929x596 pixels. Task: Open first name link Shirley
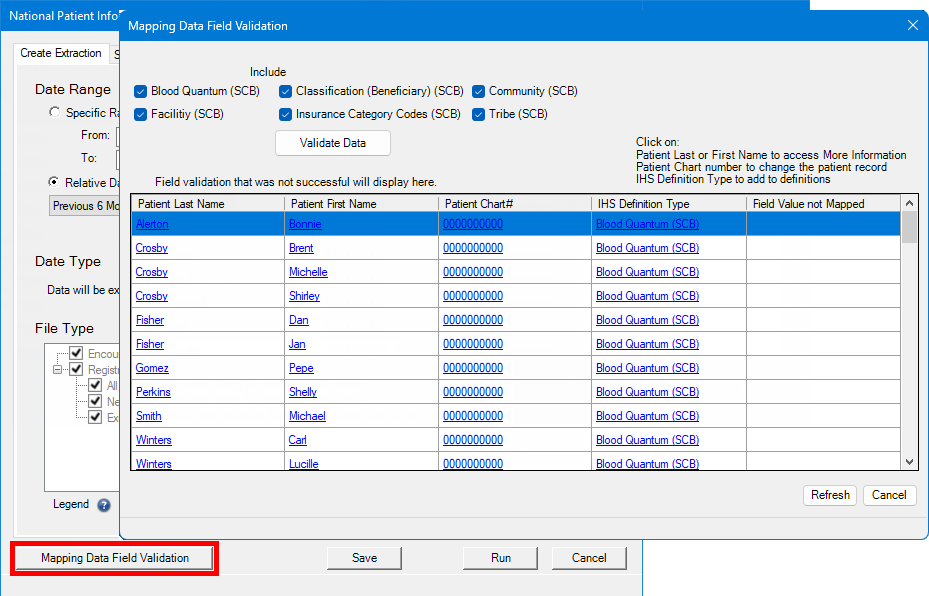click(x=305, y=296)
